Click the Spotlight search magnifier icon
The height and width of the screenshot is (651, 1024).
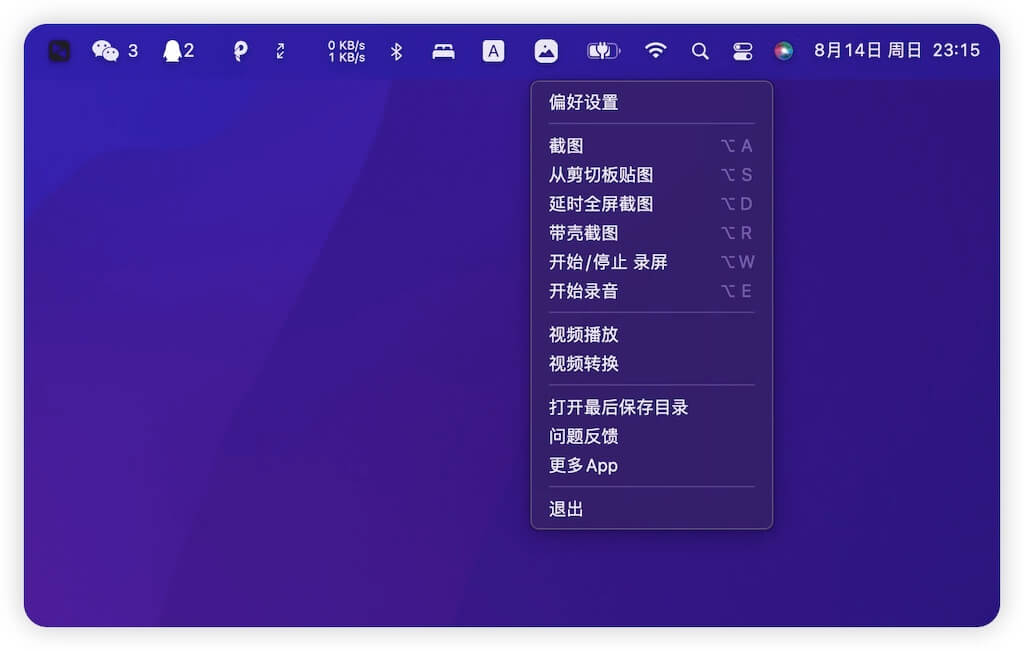700,51
